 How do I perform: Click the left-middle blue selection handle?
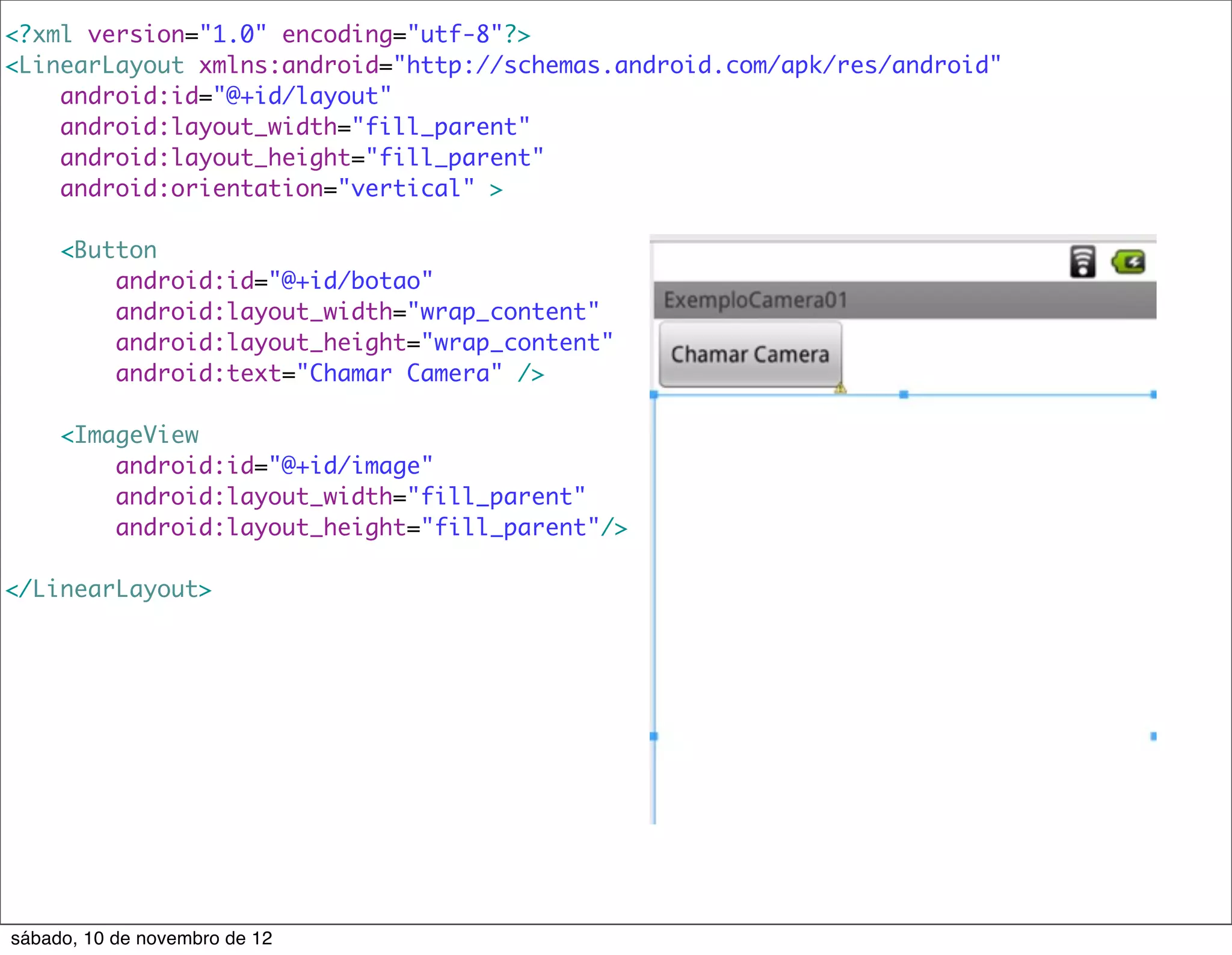[654, 736]
